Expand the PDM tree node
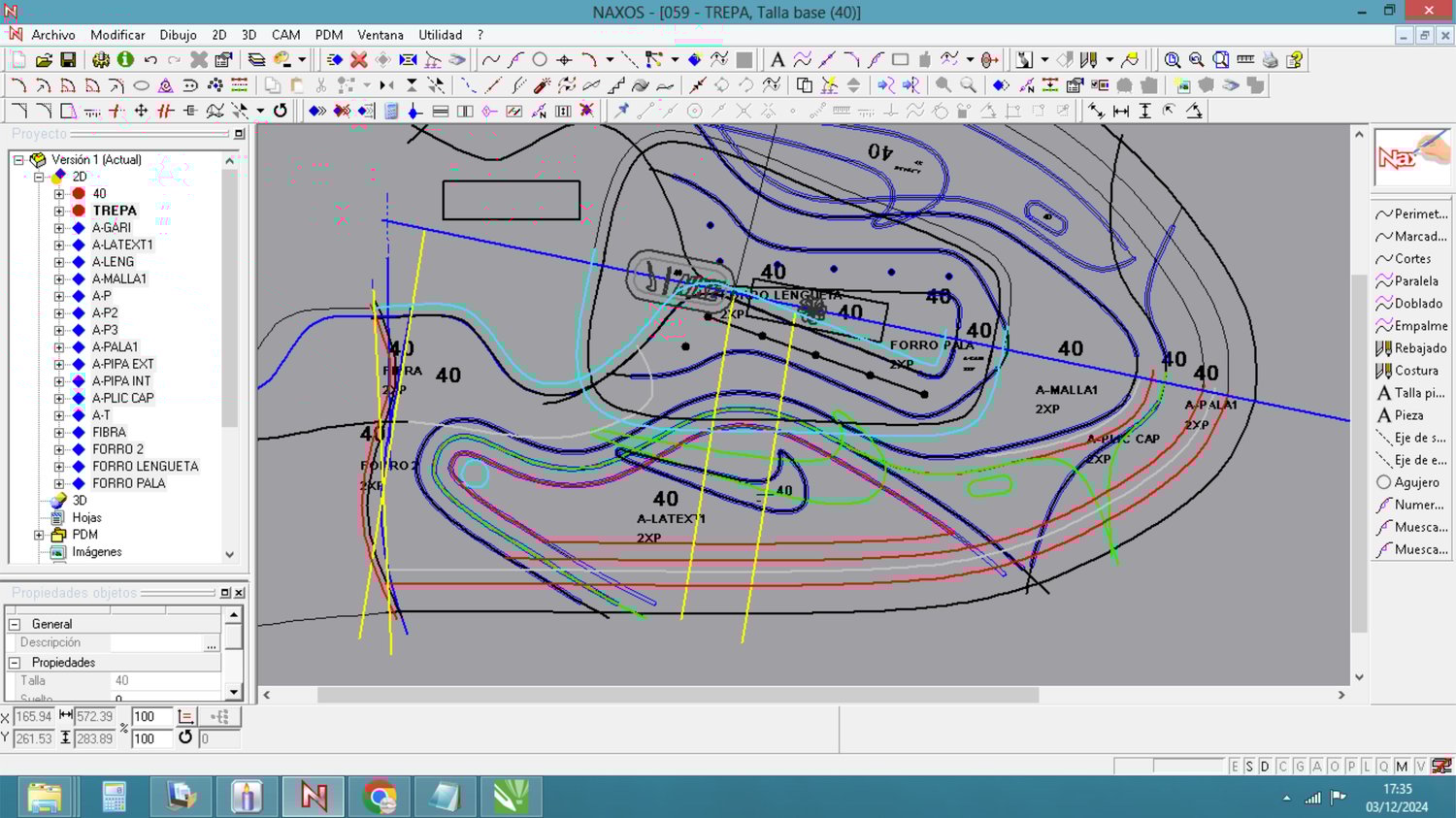This screenshot has height=818, width=1456. (39, 535)
